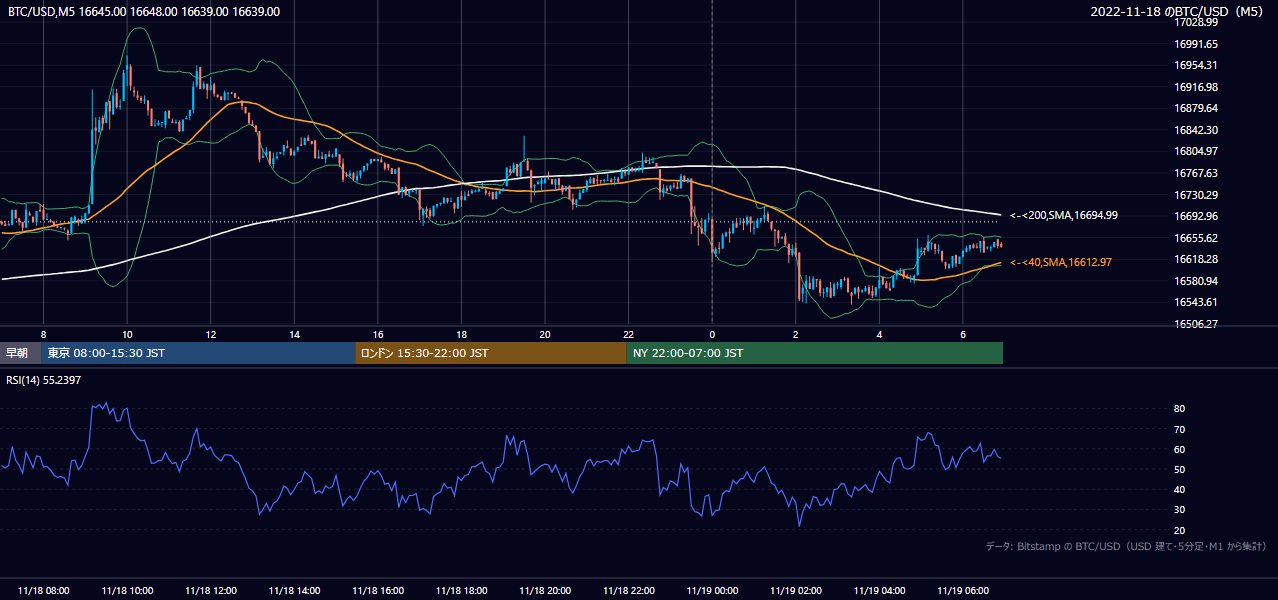Click price axis value 16879.64
The width and height of the screenshot is (1278, 600).
point(1196,108)
